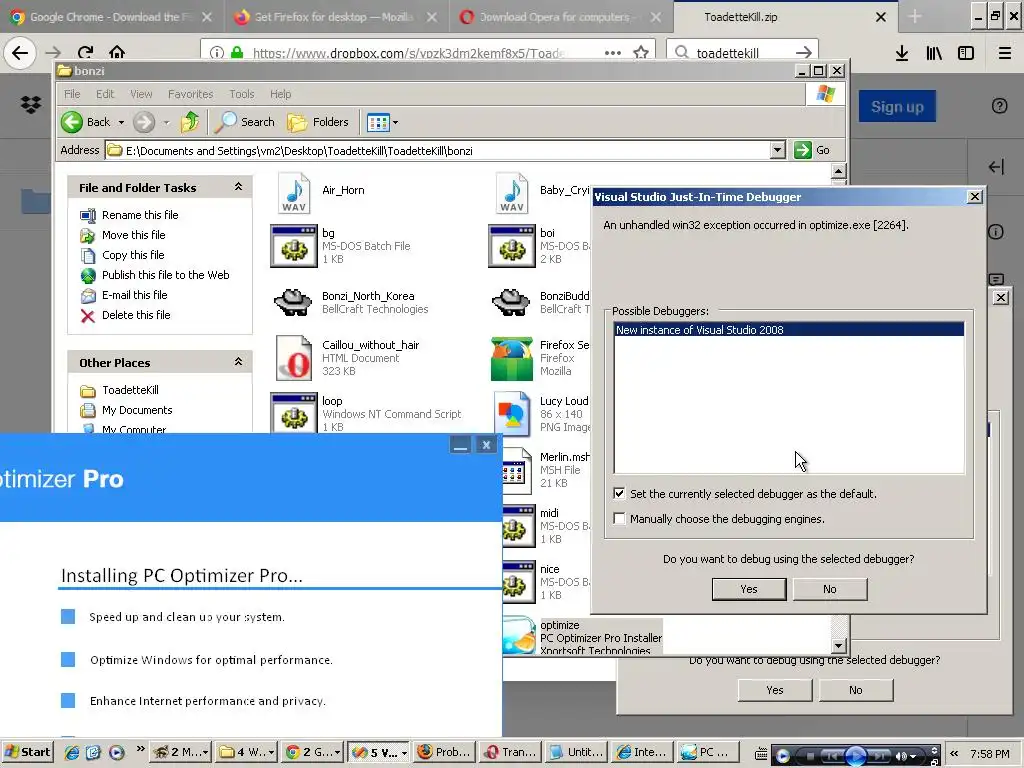This screenshot has height=768, width=1024.
Task: Expand the Address bar dropdown arrow
Action: click(777, 150)
